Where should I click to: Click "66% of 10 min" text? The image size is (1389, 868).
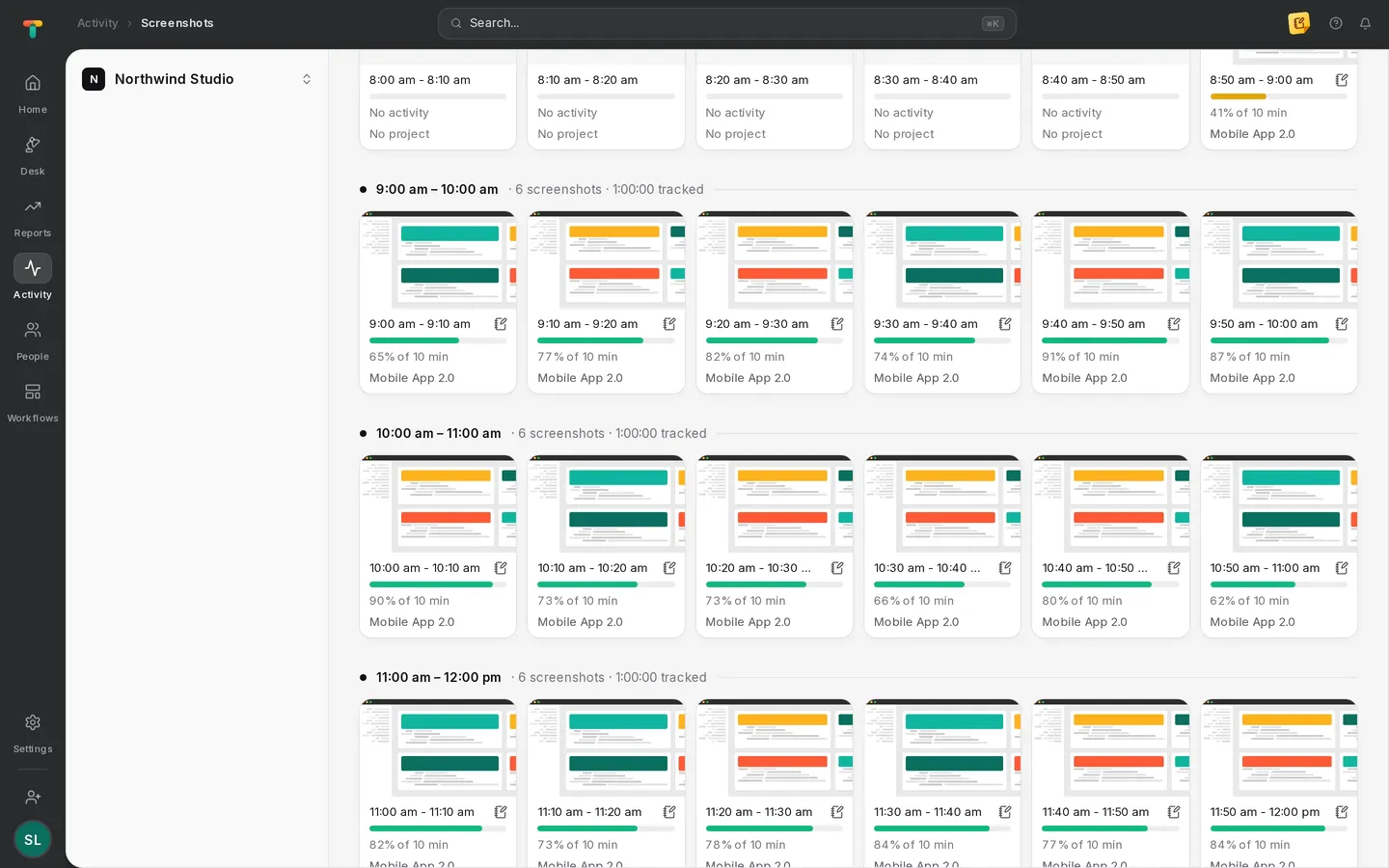[x=913, y=601]
